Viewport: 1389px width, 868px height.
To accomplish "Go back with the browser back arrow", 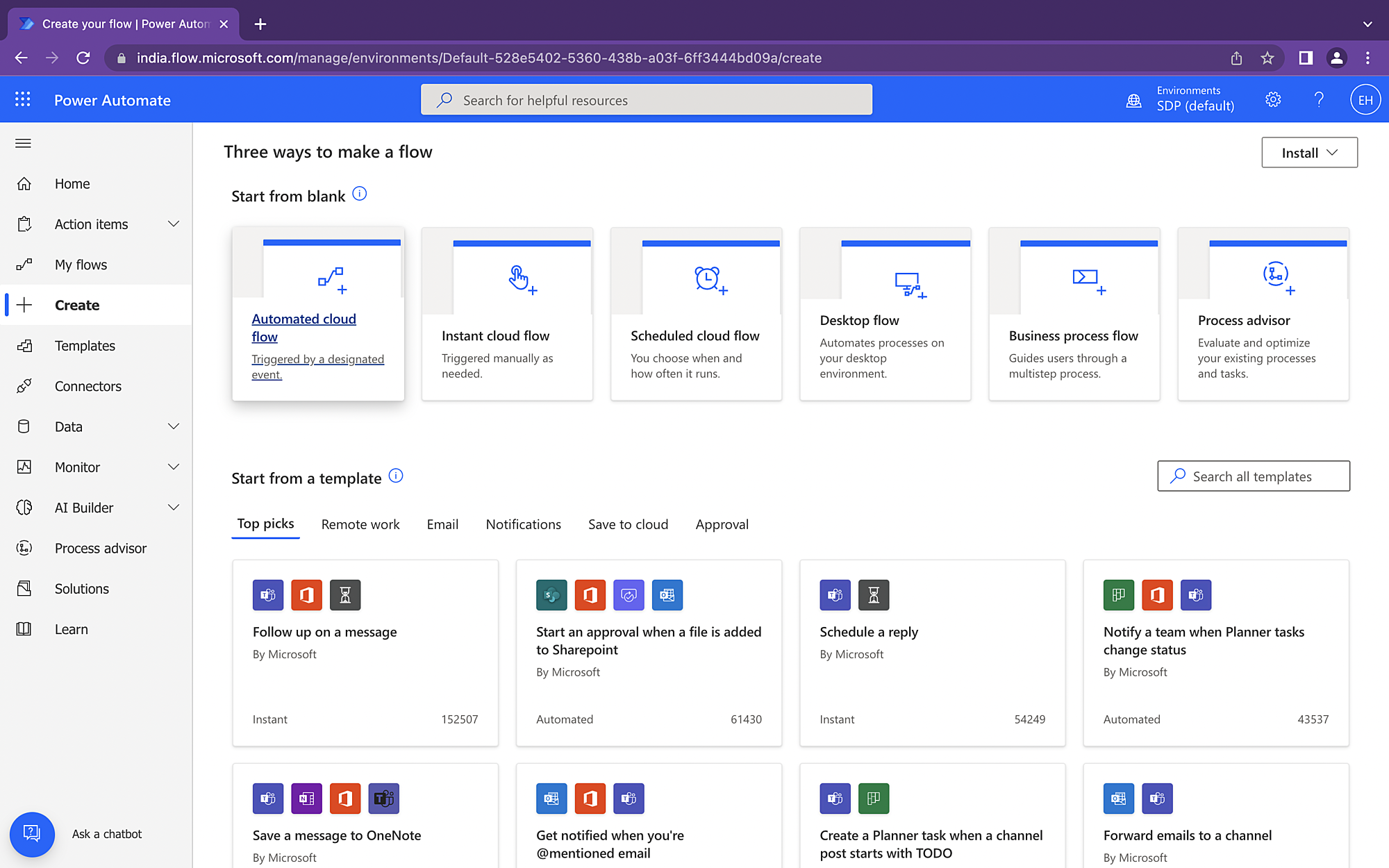I will click(x=22, y=58).
